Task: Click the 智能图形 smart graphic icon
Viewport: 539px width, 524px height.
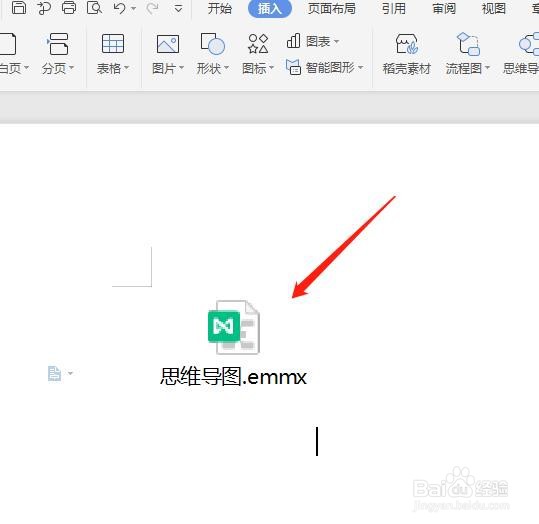Action: coord(293,67)
